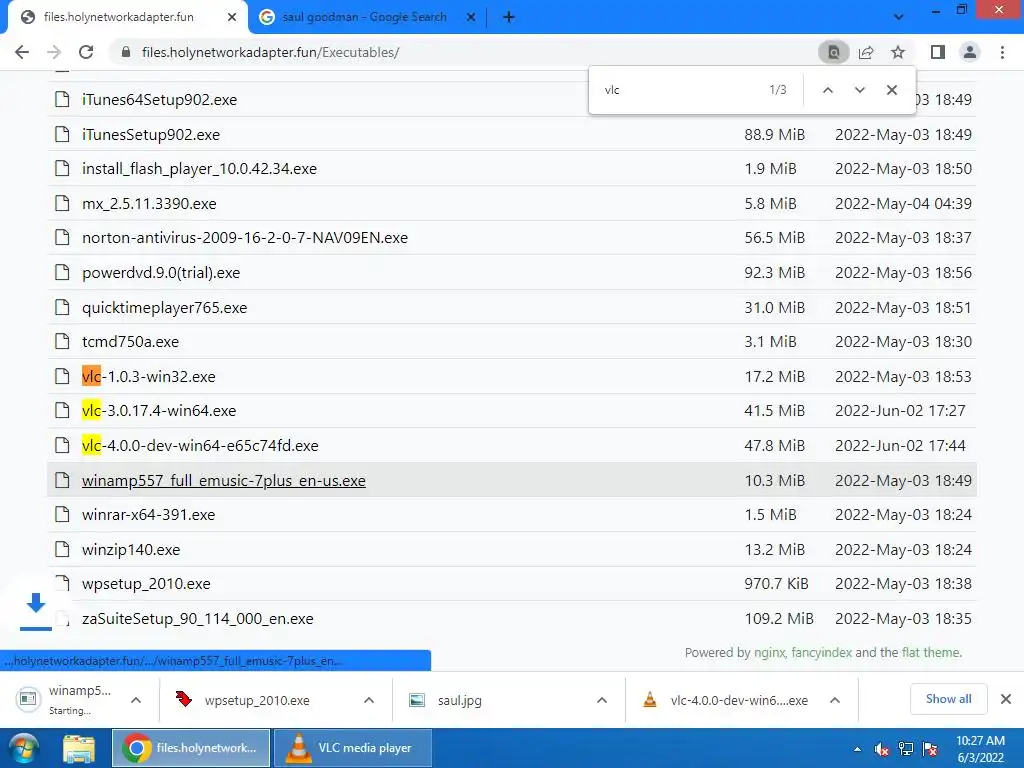Click file icon beside quicktimeplayer765.exe
The height and width of the screenshot is (768, 1024).
tap(62, 307)
